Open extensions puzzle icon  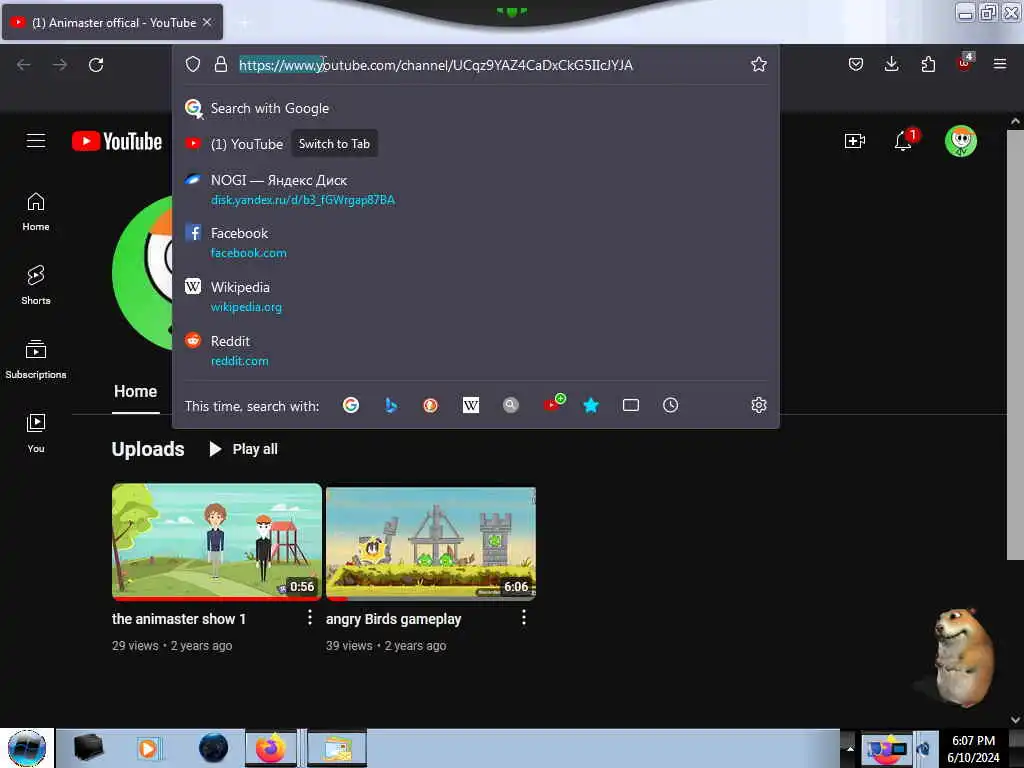click(x=928, y=64)
